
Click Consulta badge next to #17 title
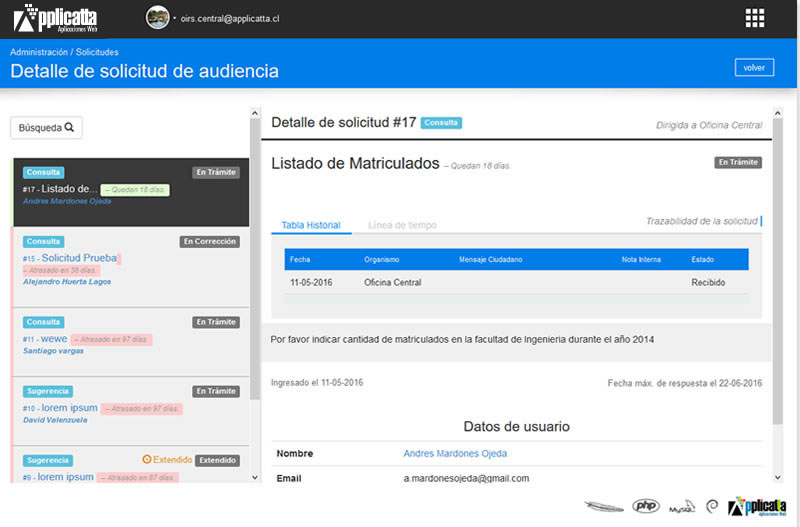pos(441,122)
